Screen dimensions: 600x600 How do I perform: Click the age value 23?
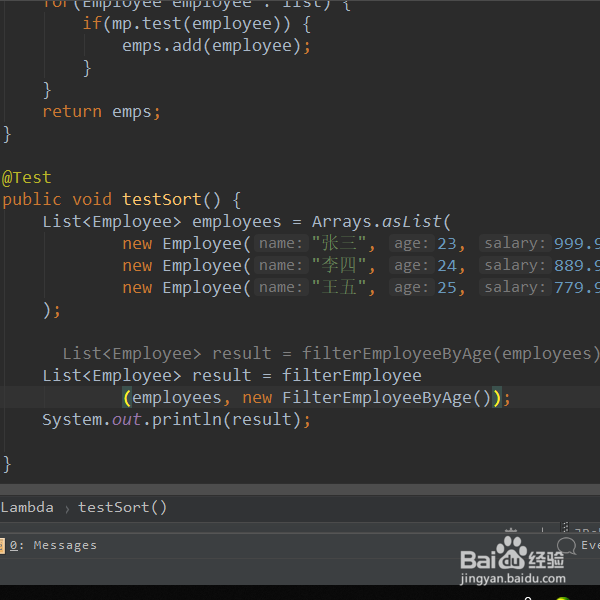[447, 244]
